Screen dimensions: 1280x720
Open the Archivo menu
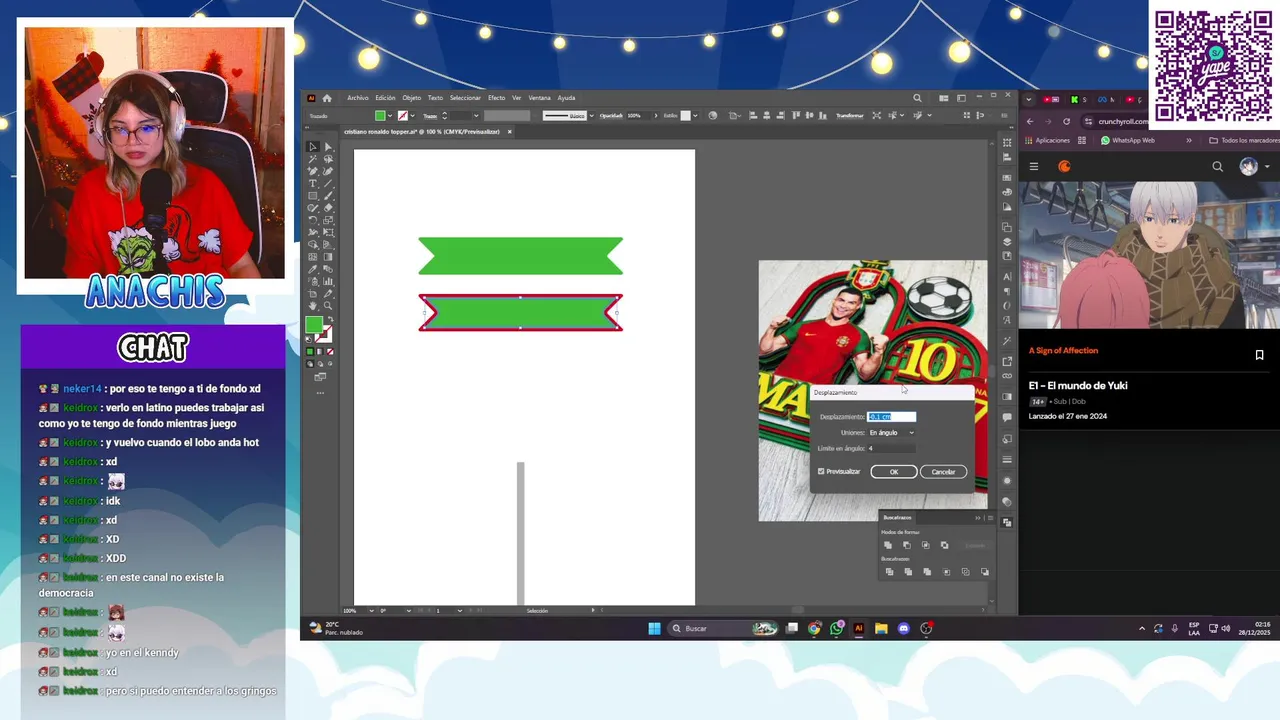click(x=358, y=98)
